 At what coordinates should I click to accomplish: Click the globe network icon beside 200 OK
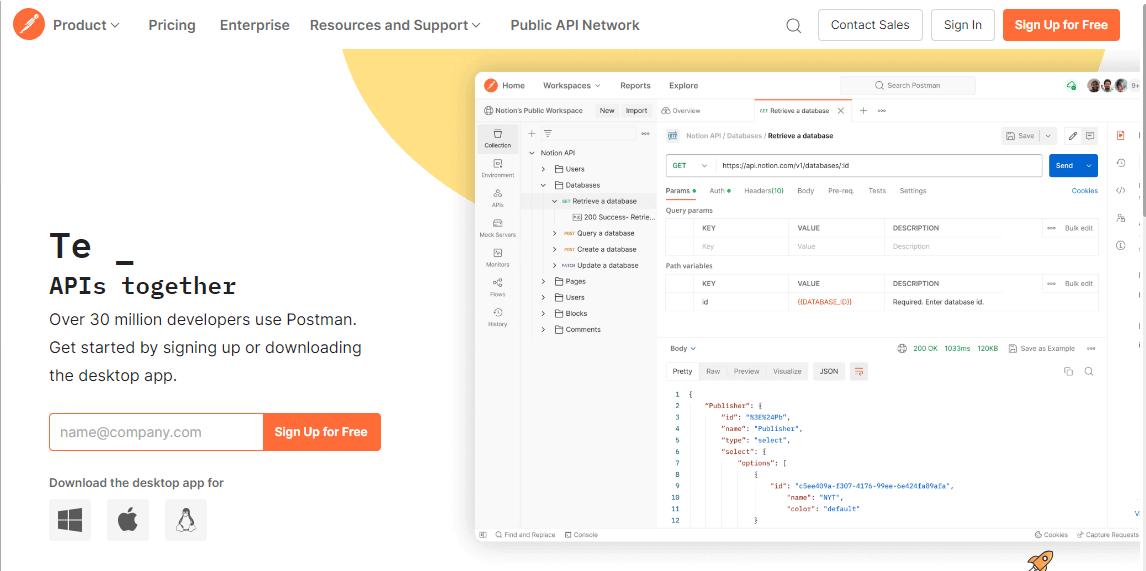coord(902,349)
